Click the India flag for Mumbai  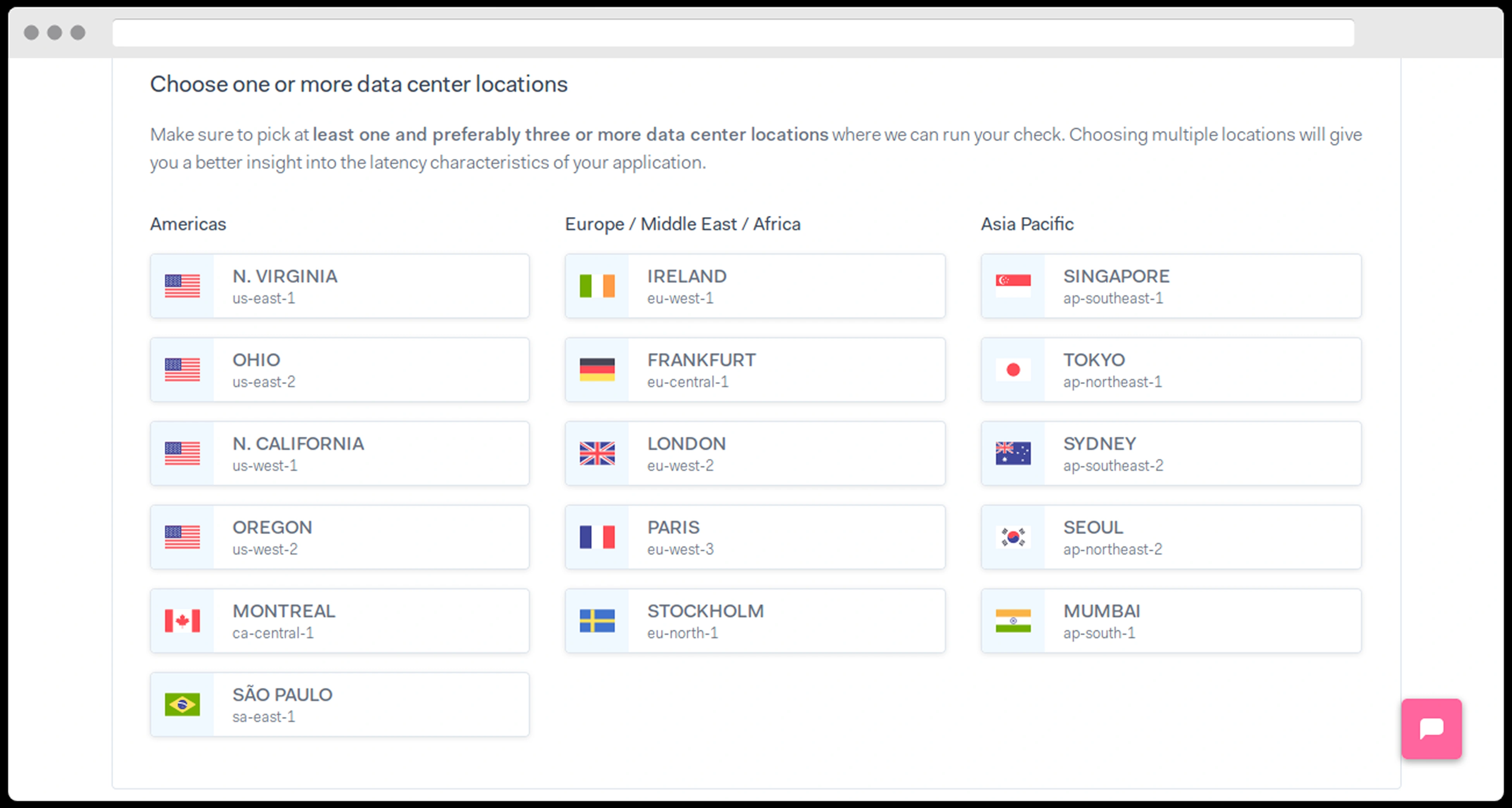click(x=1013, y=621)
